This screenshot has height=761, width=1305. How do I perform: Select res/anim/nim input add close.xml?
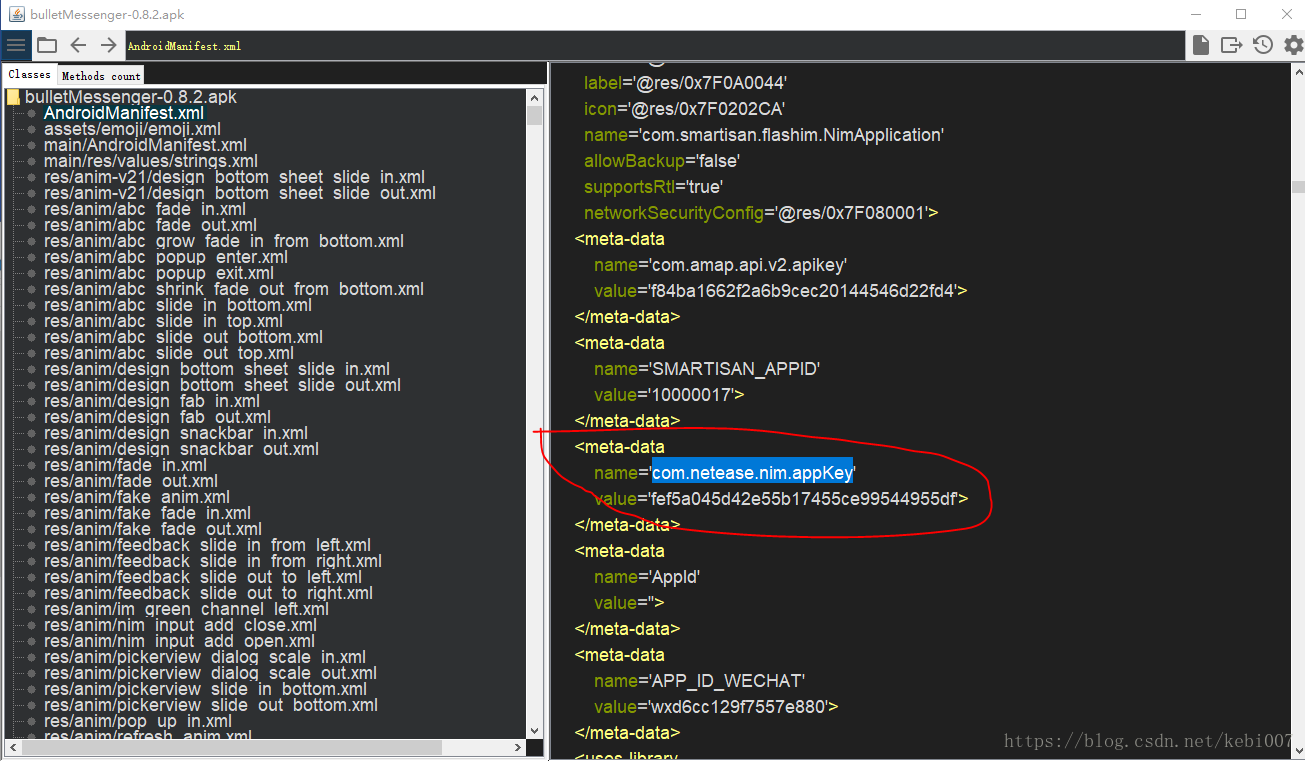click(x=180, y=625)
